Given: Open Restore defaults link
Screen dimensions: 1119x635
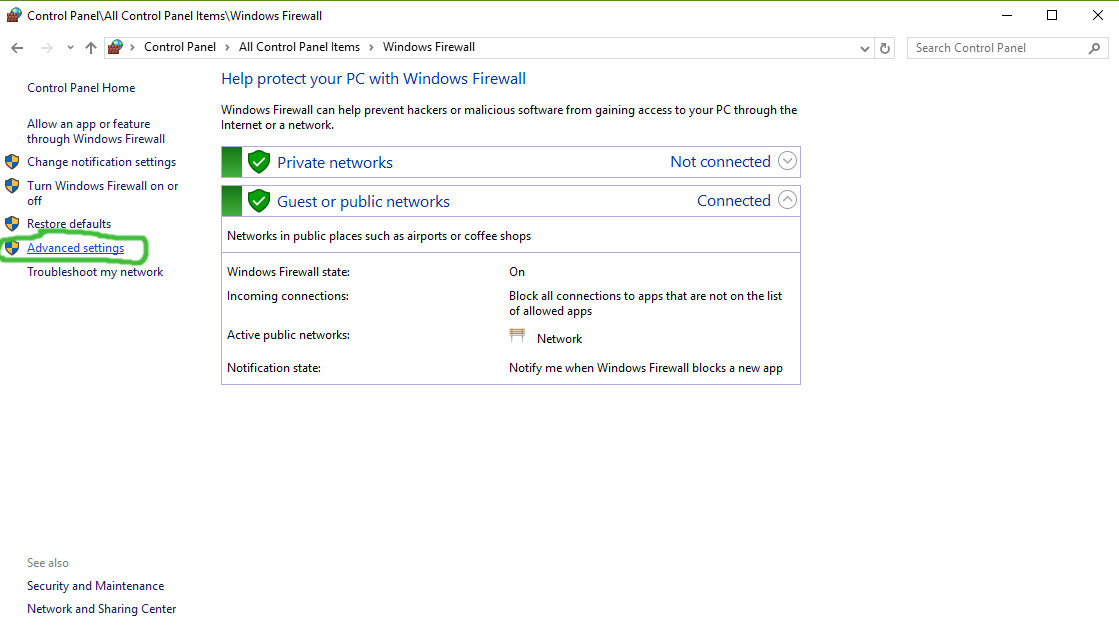Looking at the screenshot, I should tap(69, 223).
